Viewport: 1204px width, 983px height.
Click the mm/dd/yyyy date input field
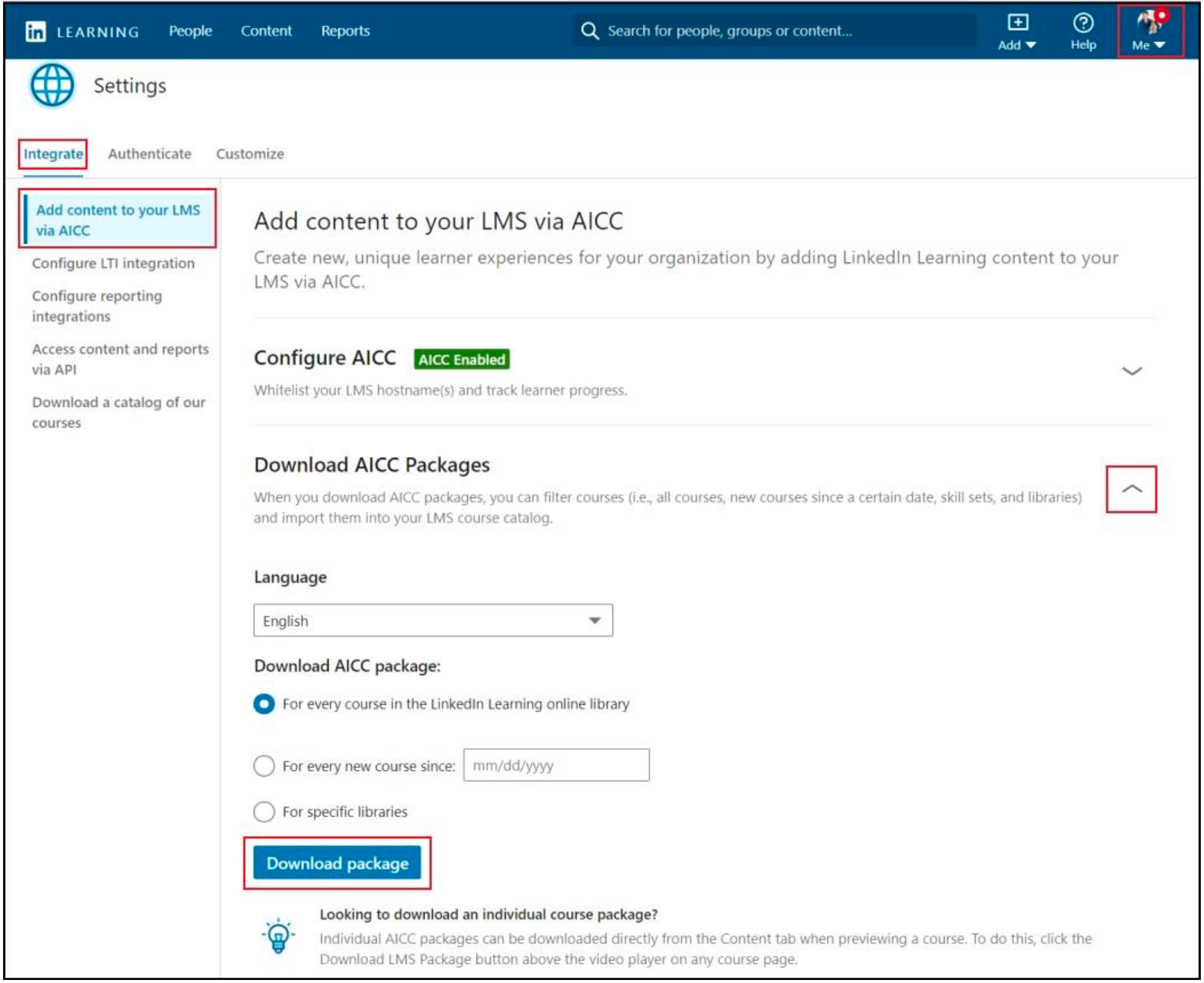556,766
